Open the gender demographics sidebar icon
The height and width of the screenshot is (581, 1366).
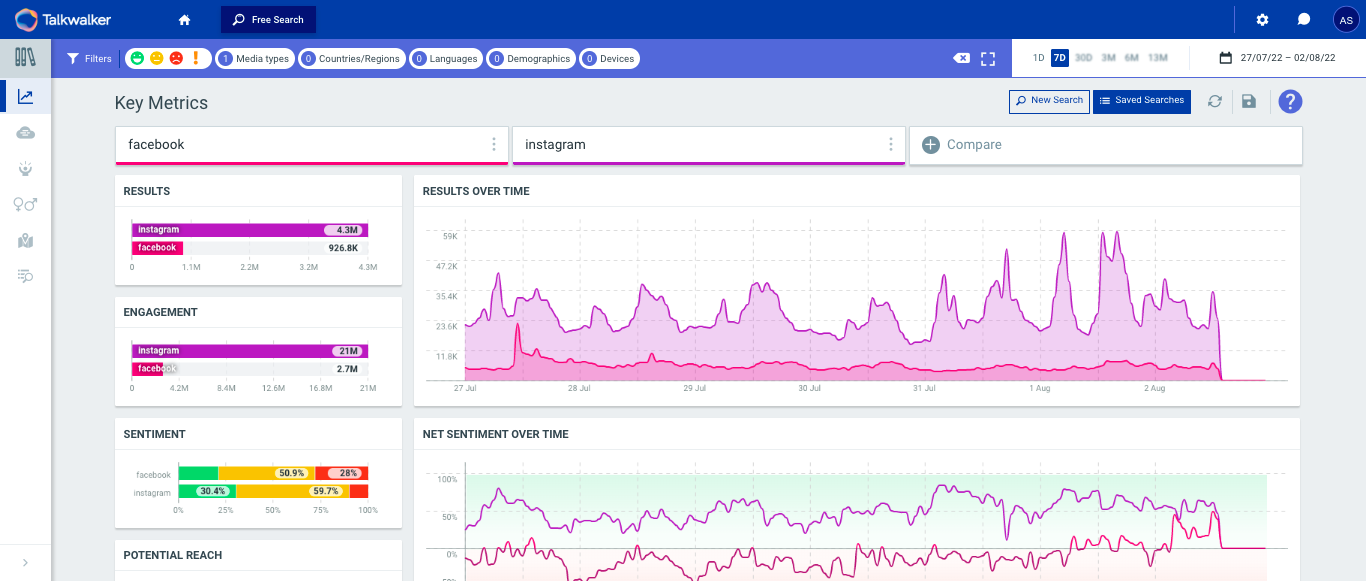pos(25,204)
